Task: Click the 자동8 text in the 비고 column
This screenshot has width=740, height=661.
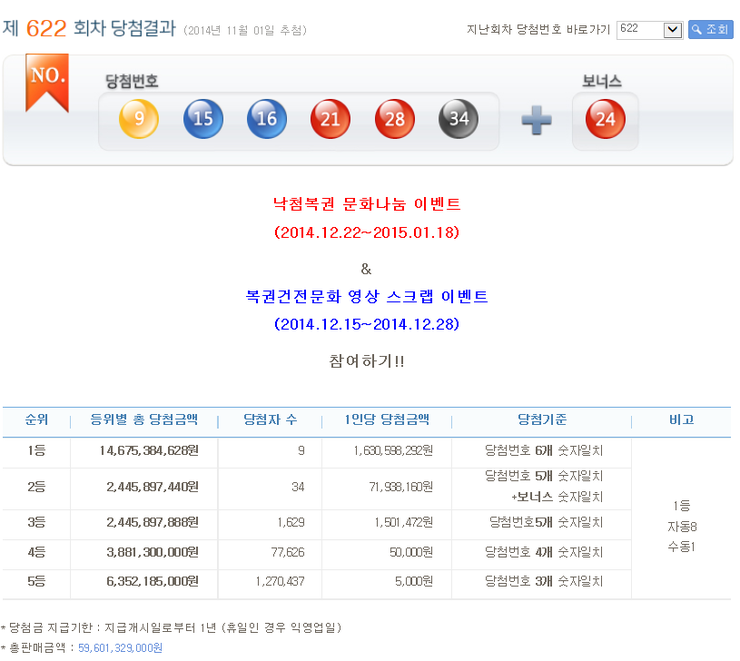Action: pos(681,527)
